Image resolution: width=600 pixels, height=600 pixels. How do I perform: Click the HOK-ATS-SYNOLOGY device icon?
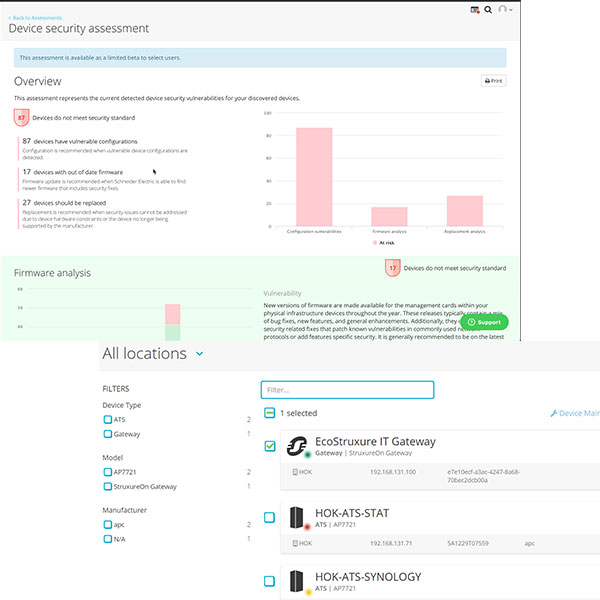coord(297,581)
